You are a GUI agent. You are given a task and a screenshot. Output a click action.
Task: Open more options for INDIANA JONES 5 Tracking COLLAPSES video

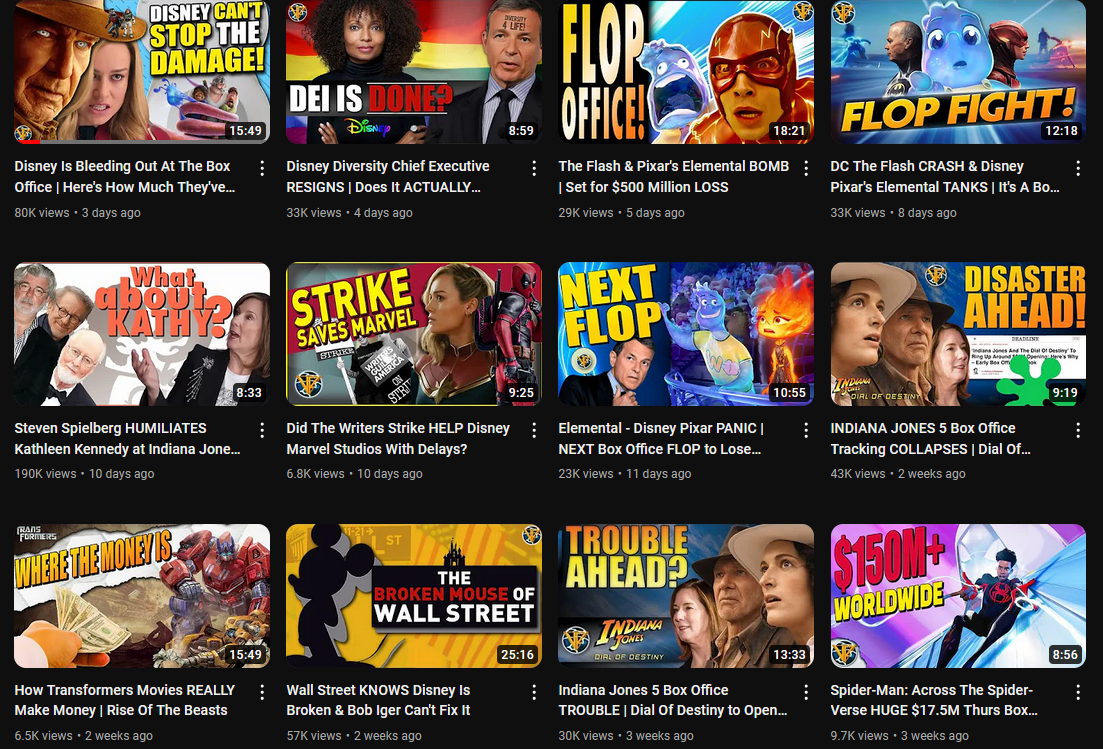point(1078,430)
